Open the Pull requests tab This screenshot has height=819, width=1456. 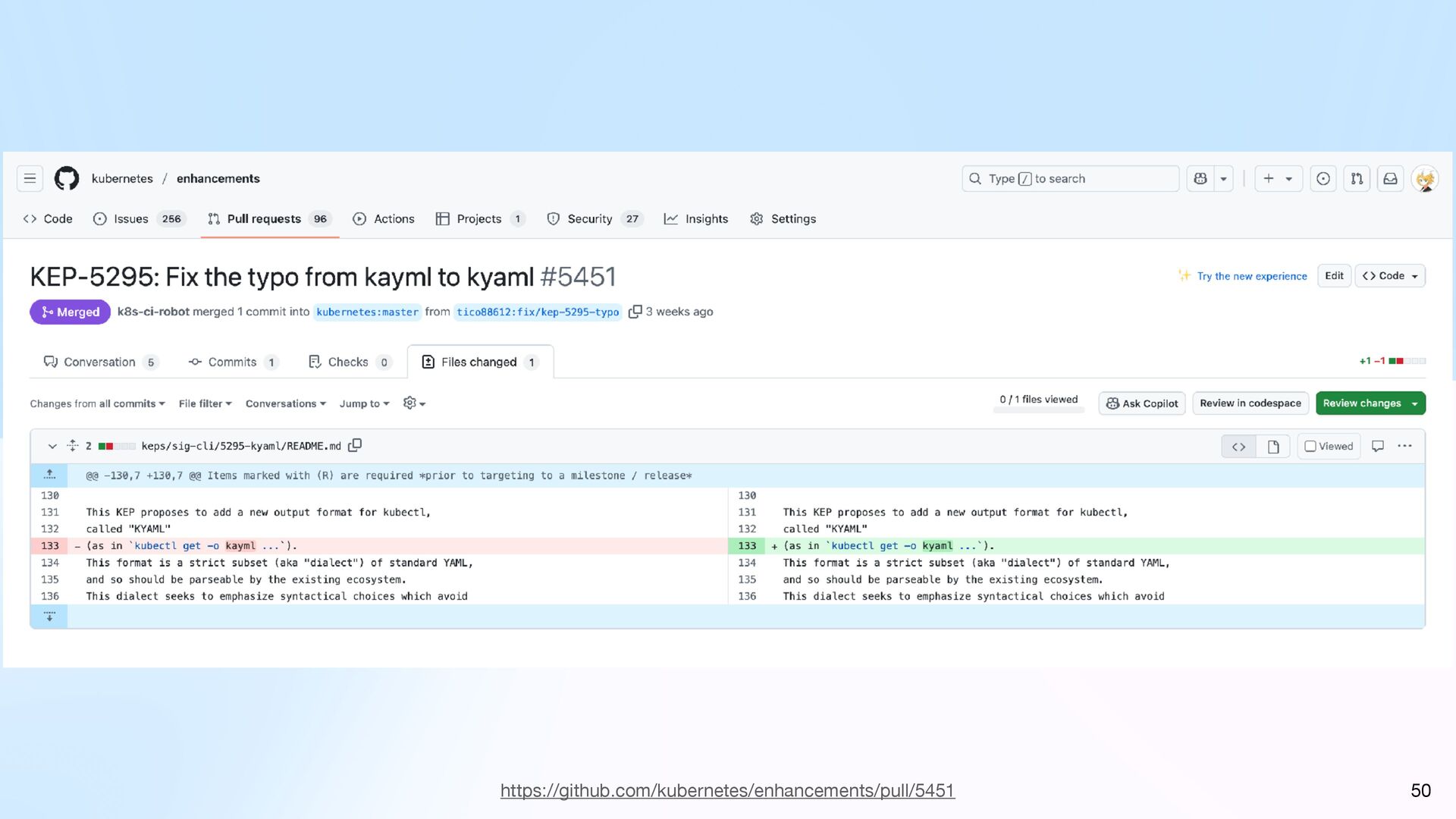(270, 219)
